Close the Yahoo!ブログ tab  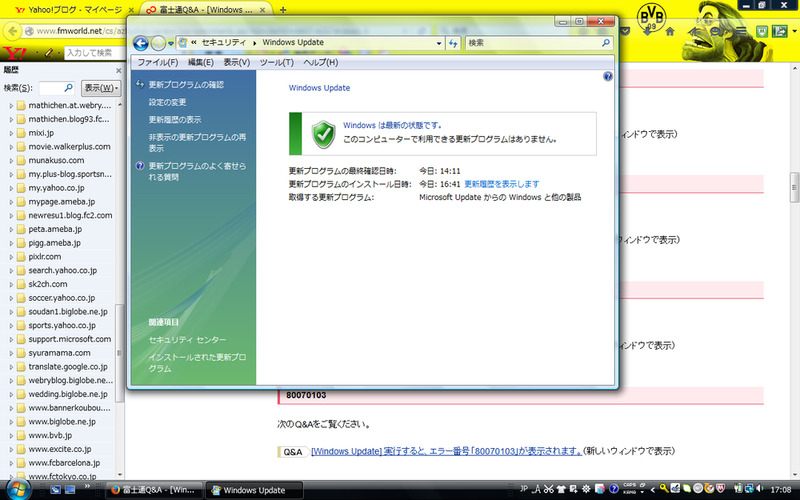pos(131,10)
